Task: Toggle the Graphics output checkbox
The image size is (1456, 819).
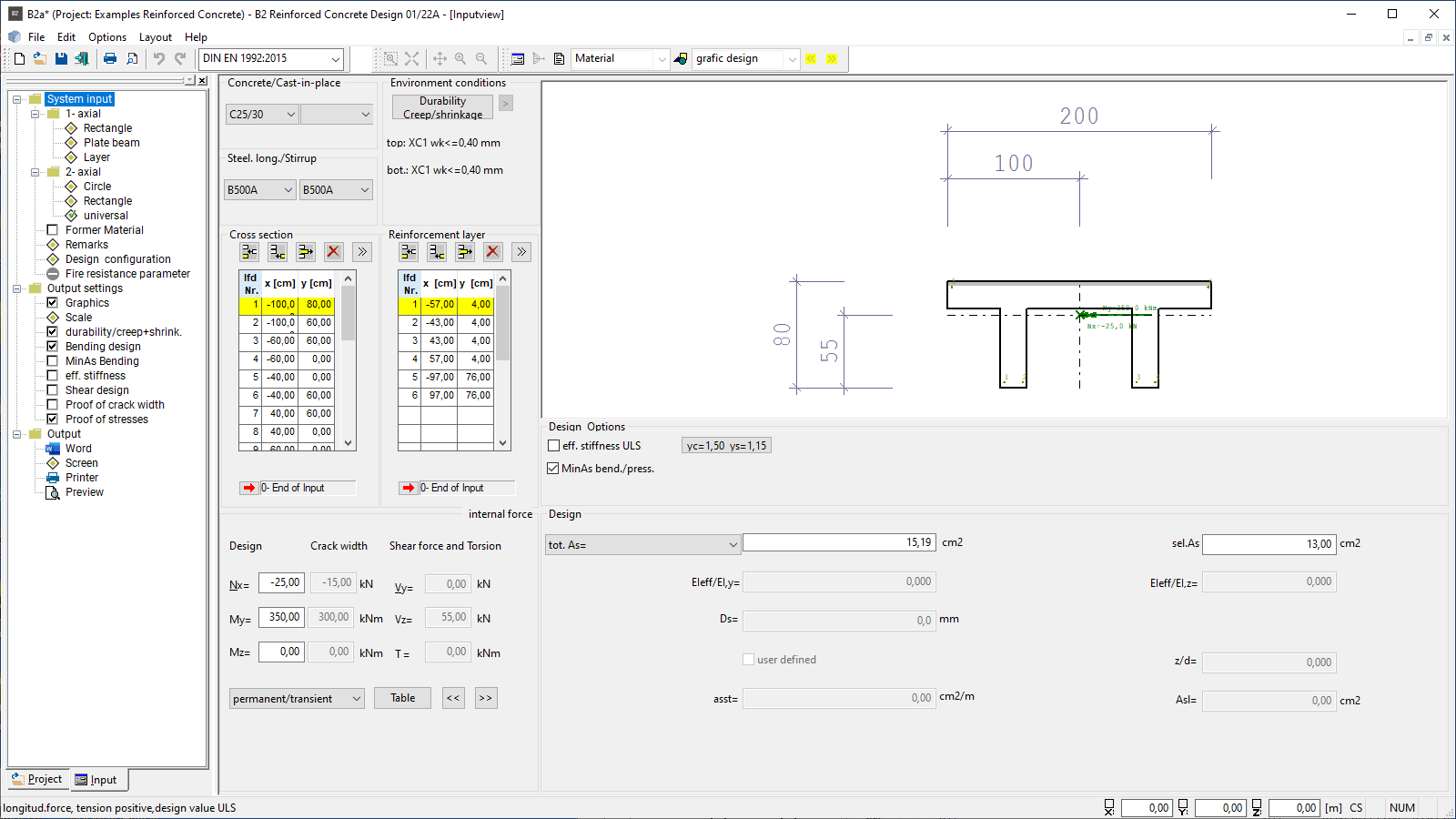Action: click(53, 303)
